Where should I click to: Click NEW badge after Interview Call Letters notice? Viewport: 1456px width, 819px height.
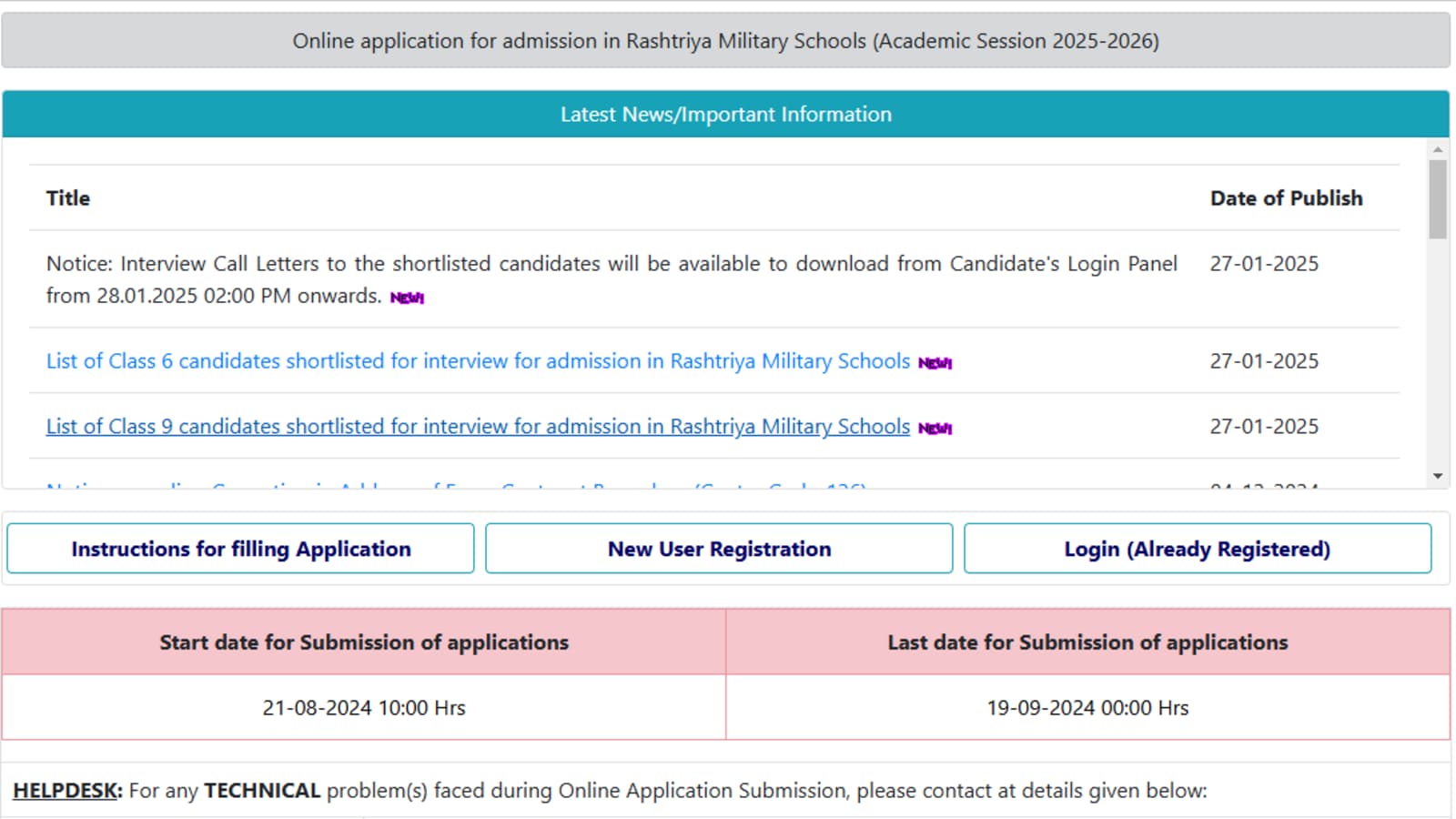coord(408,298)
